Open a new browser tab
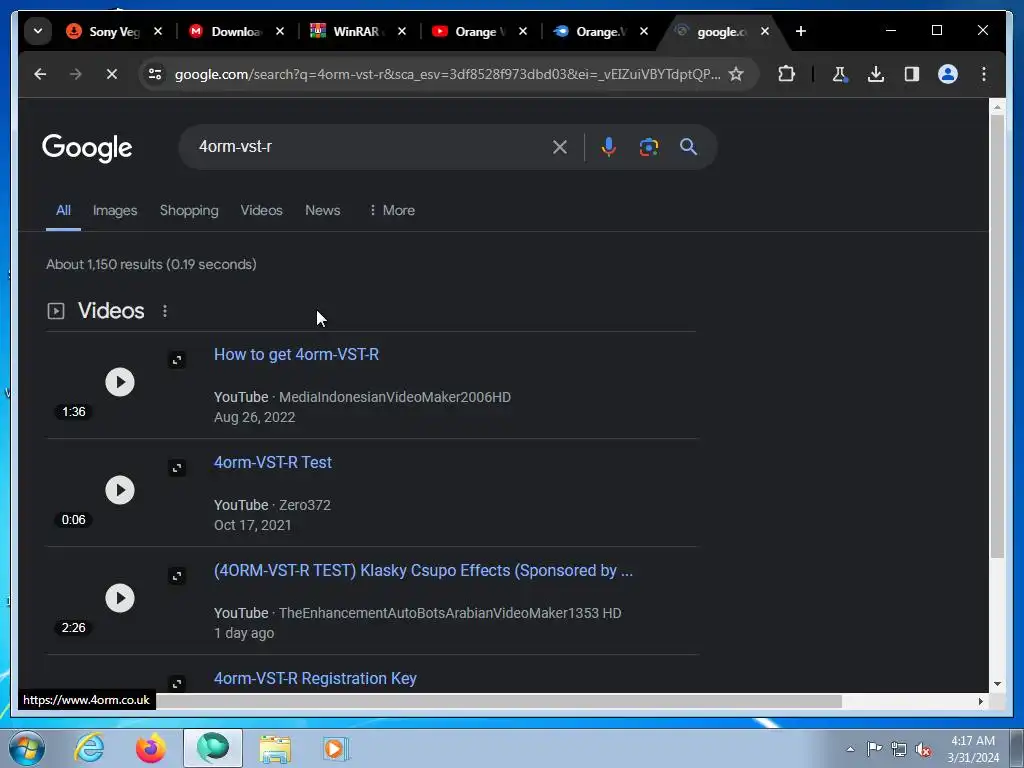Viewport: 1024px width, 768px height. pos(801,31)
